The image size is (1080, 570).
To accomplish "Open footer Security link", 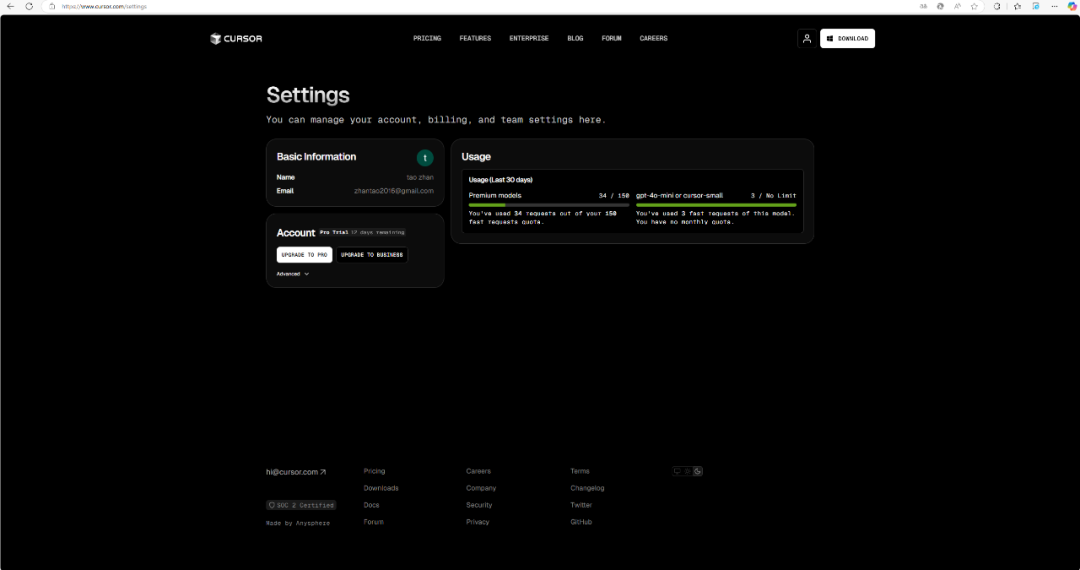I will (x=479, y=505).
